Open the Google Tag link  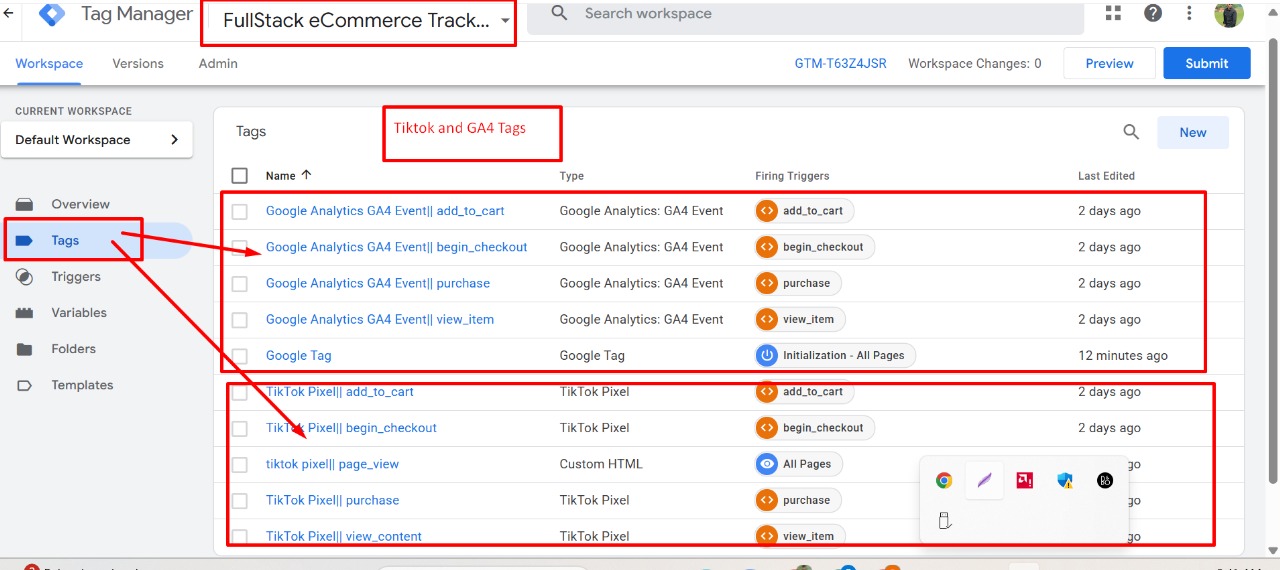click(x=298, y=355)
